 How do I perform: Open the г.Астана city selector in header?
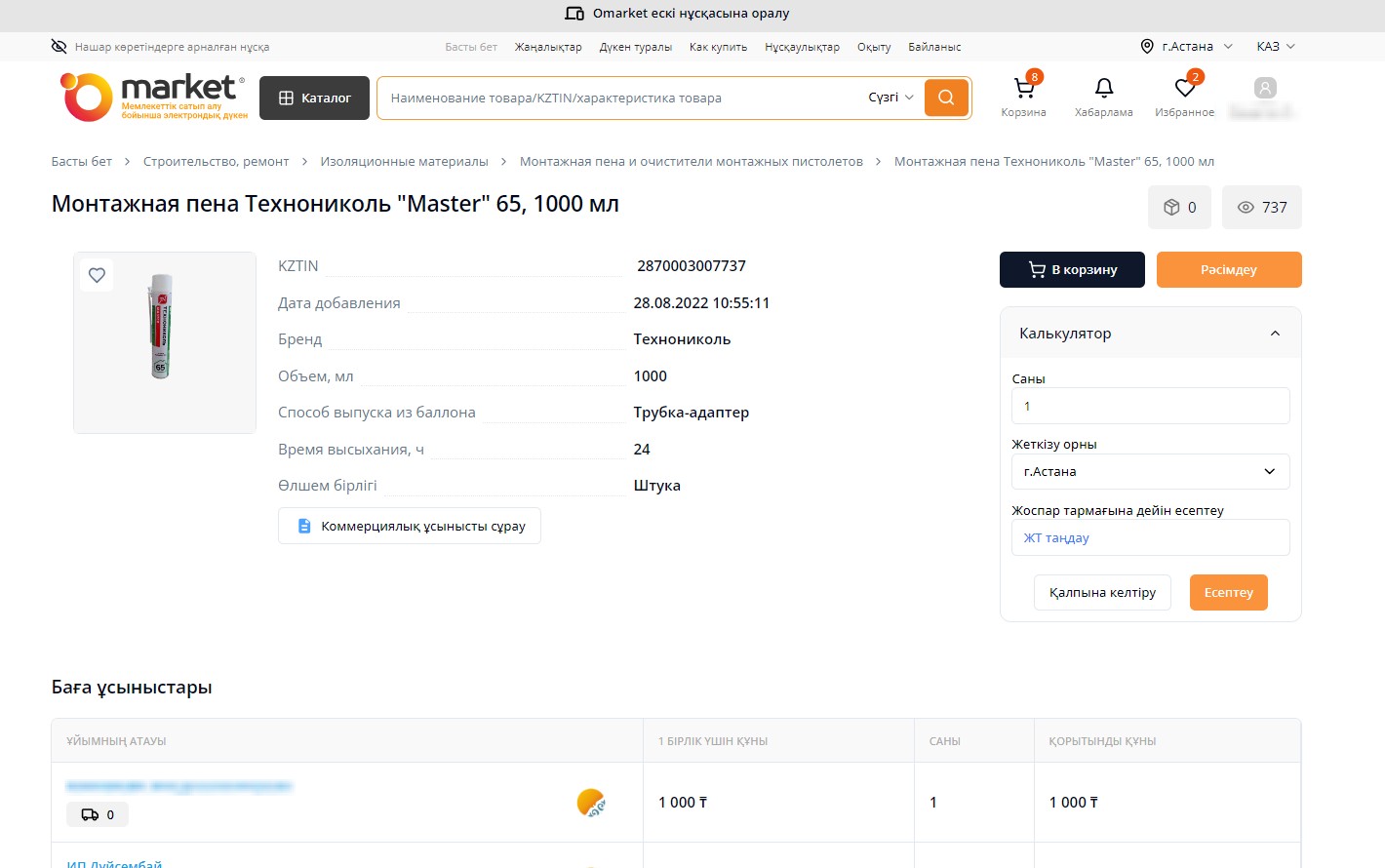(x=1186, y=47)
